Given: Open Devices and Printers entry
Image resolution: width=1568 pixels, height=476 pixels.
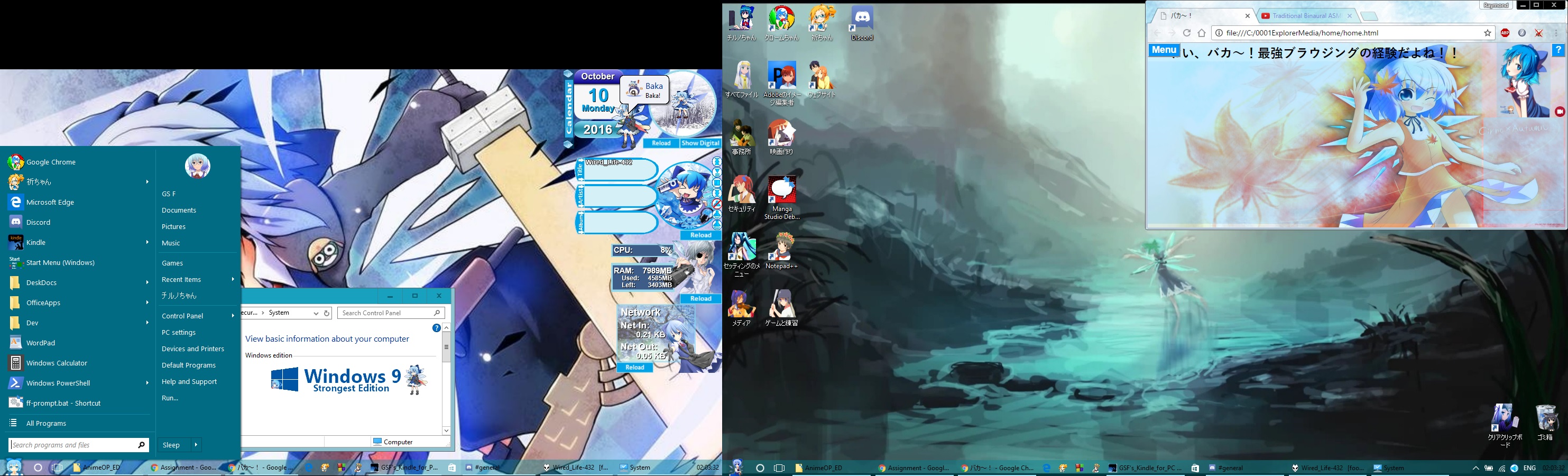Looking at the screenshot, I should point(193,349).
